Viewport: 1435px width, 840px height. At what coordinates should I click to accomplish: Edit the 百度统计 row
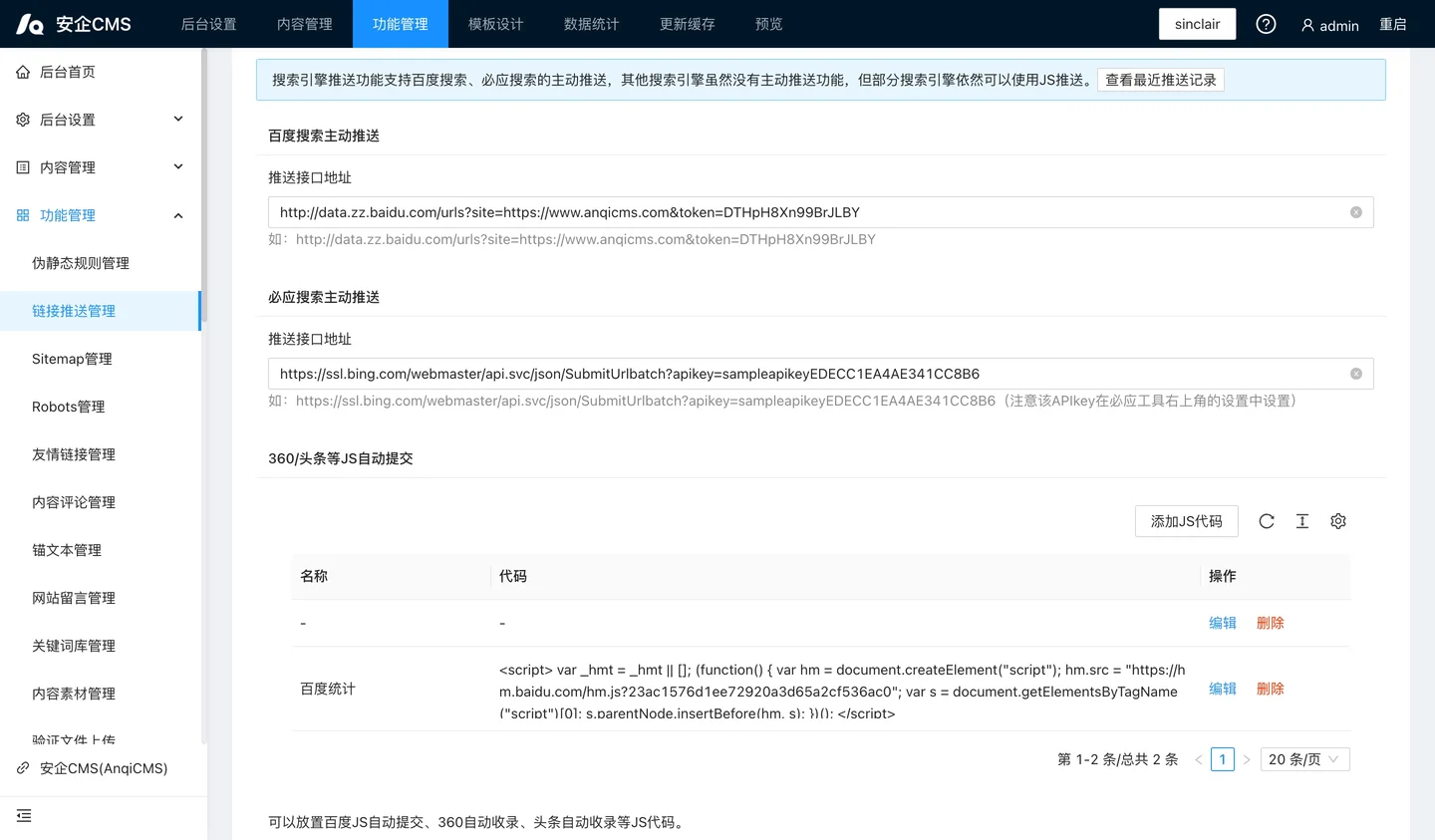[1223, 689]
